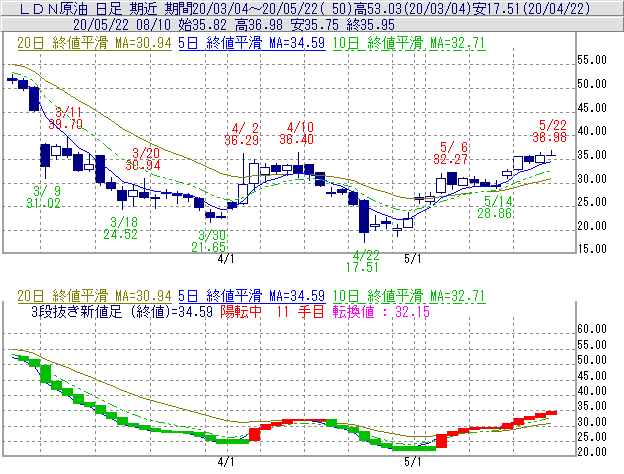Viewport: 624px width, 474px height.
Task: Click '5/1' date label under lower chart
Action: click(412, 462)
